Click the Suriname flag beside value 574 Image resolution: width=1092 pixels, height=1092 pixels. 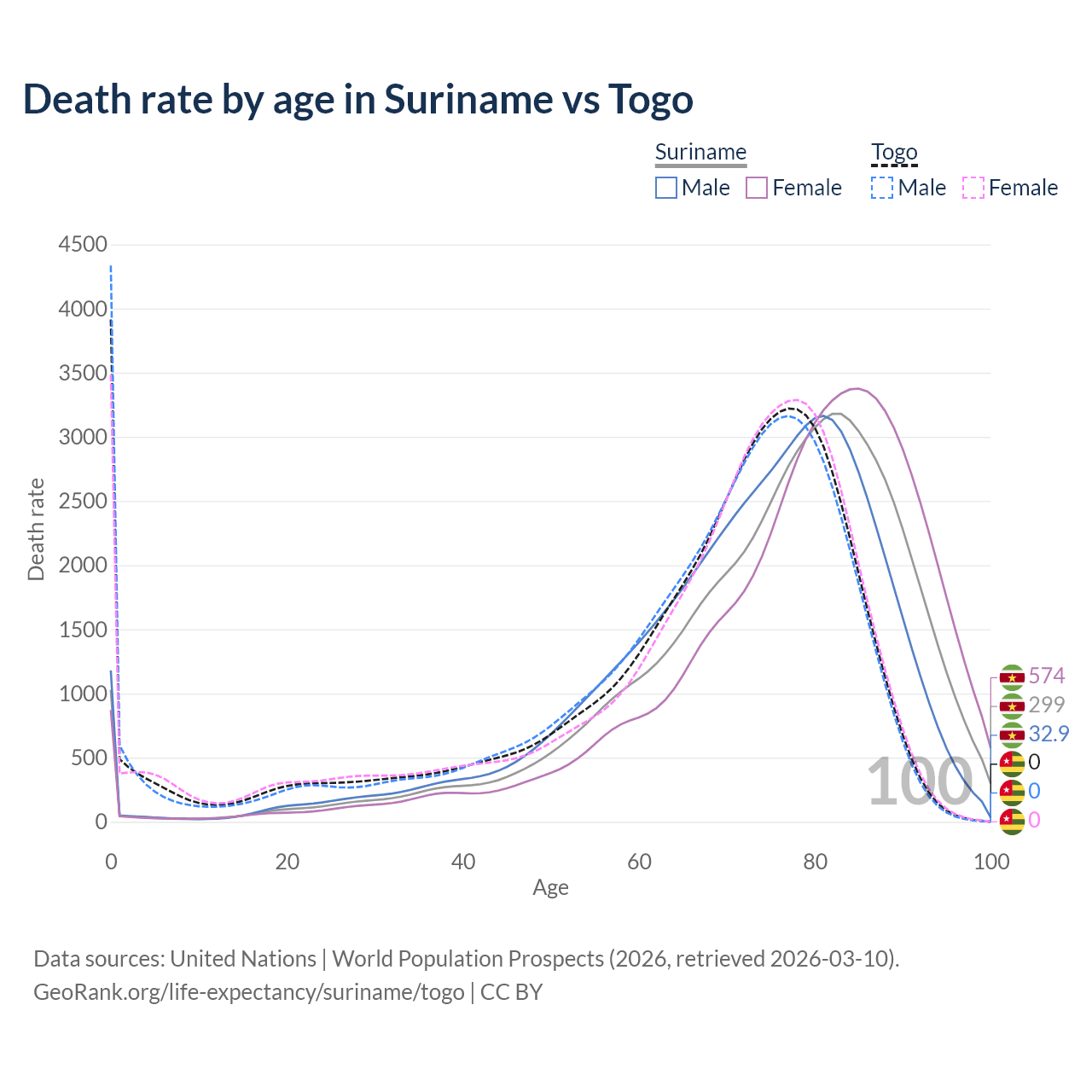point(1012,677)
